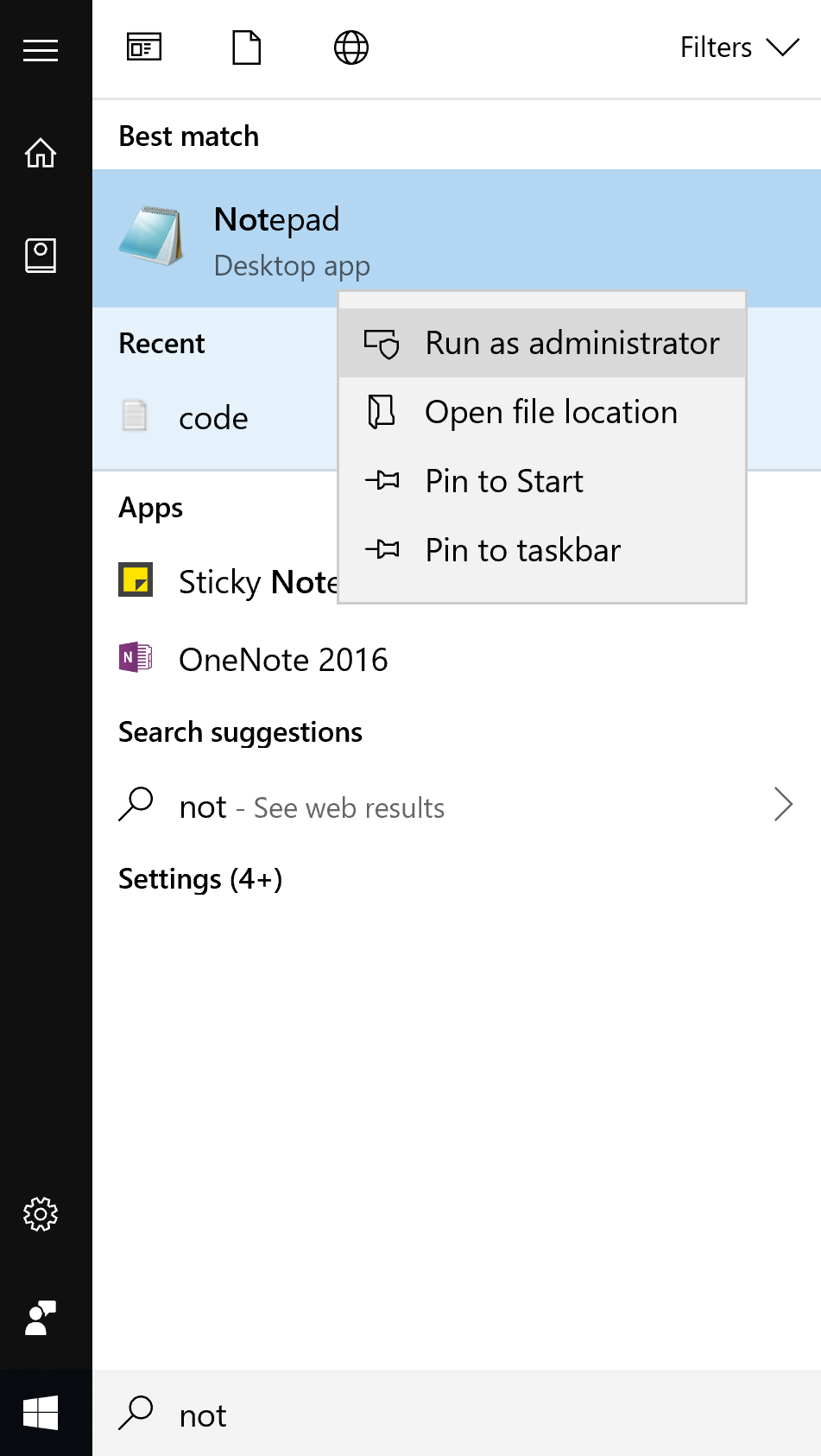Open the hamburger menu in the sidebar

pyautogui.click(x=41, y=50)
